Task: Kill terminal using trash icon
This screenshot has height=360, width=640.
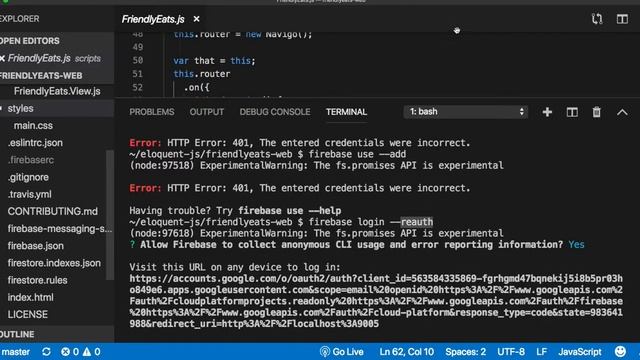Action: tap(596, 112)
